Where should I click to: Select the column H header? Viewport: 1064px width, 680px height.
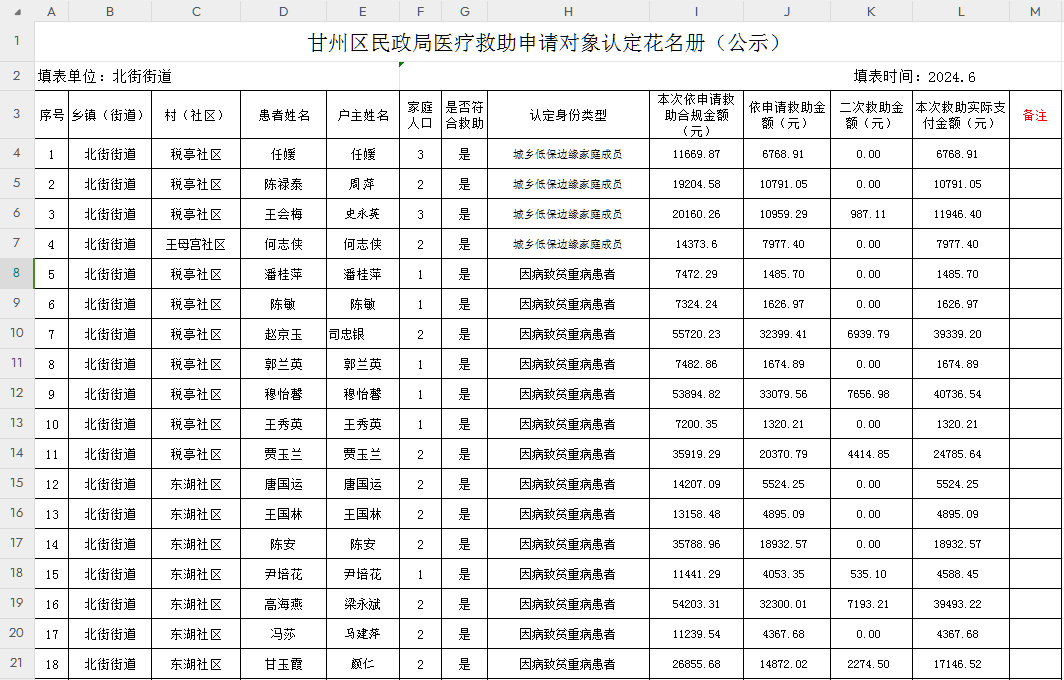[x=568, y=10]
